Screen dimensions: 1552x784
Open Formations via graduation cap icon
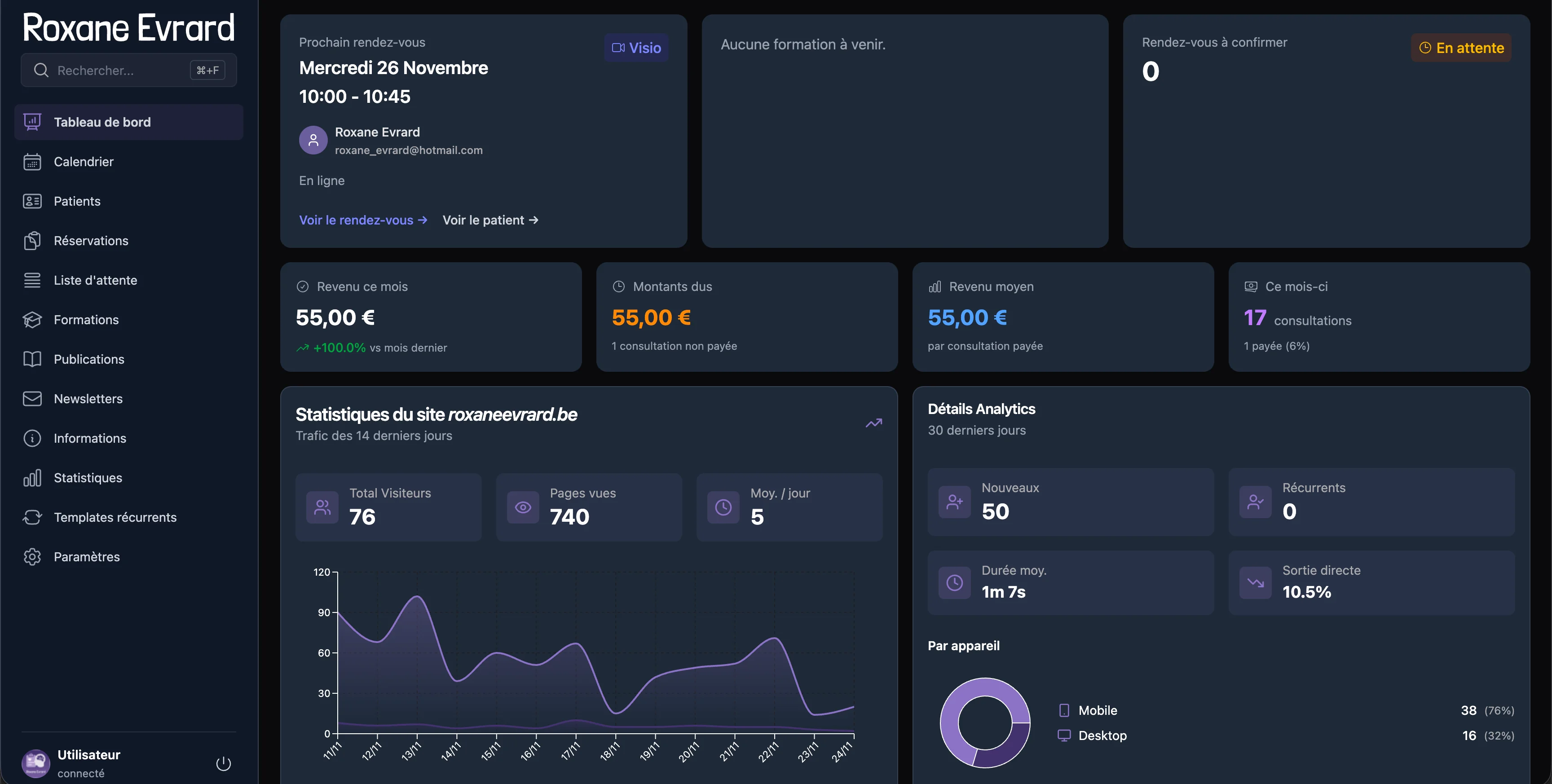pos(32,319)
